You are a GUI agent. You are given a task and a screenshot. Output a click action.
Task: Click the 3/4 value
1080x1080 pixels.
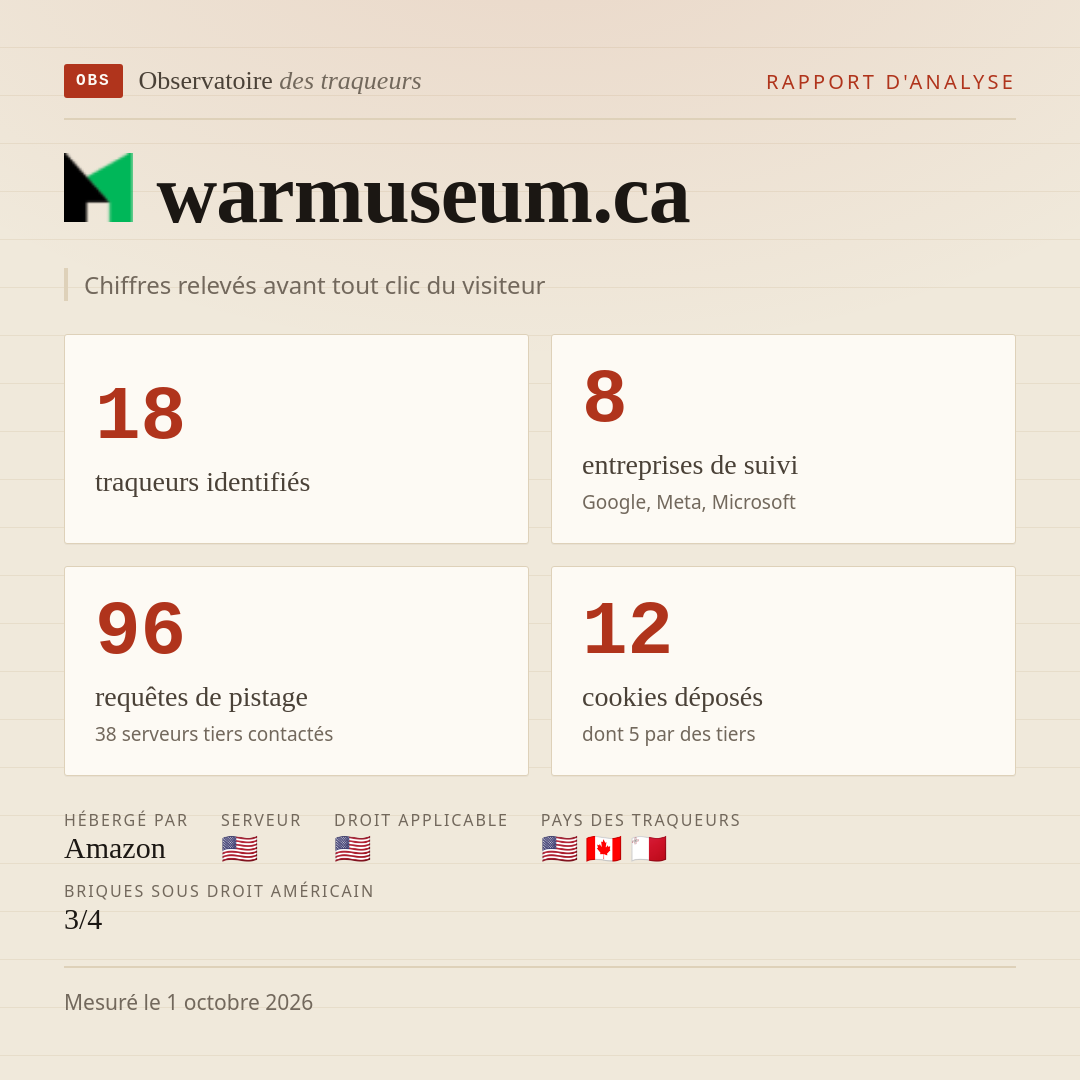coord(83,920)
